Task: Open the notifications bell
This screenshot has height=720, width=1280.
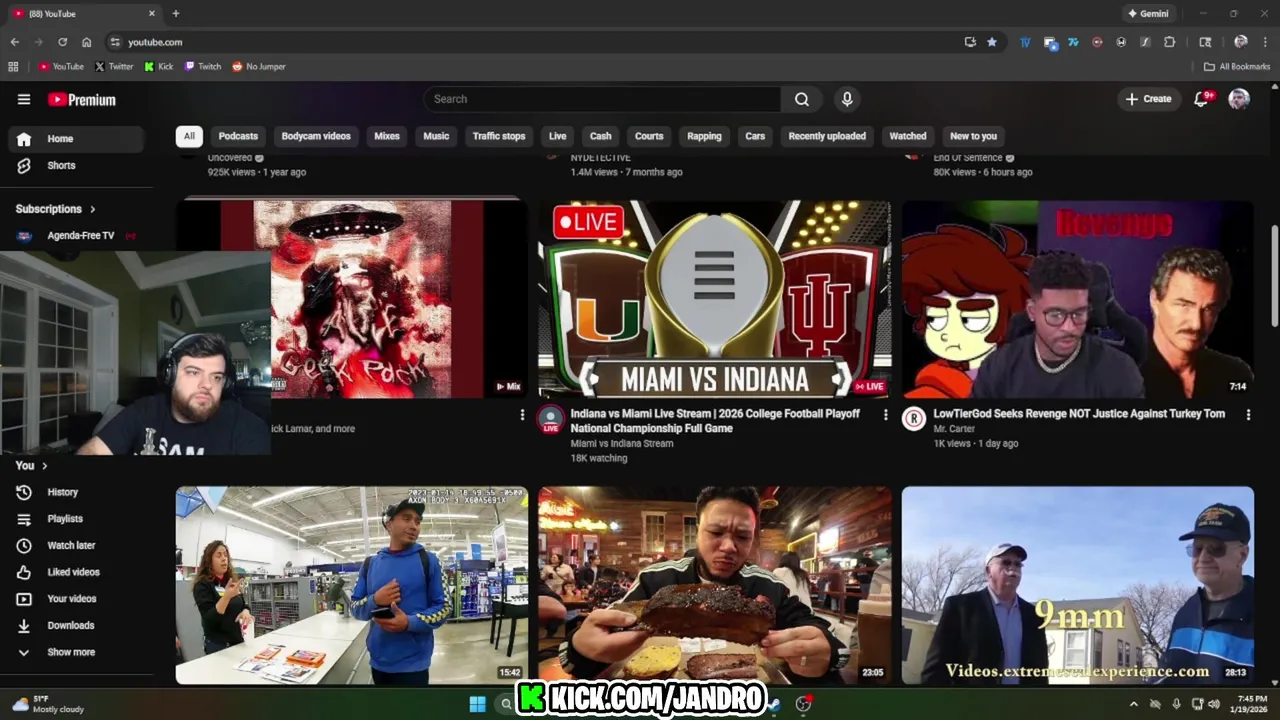Action: coord(1202,99)
